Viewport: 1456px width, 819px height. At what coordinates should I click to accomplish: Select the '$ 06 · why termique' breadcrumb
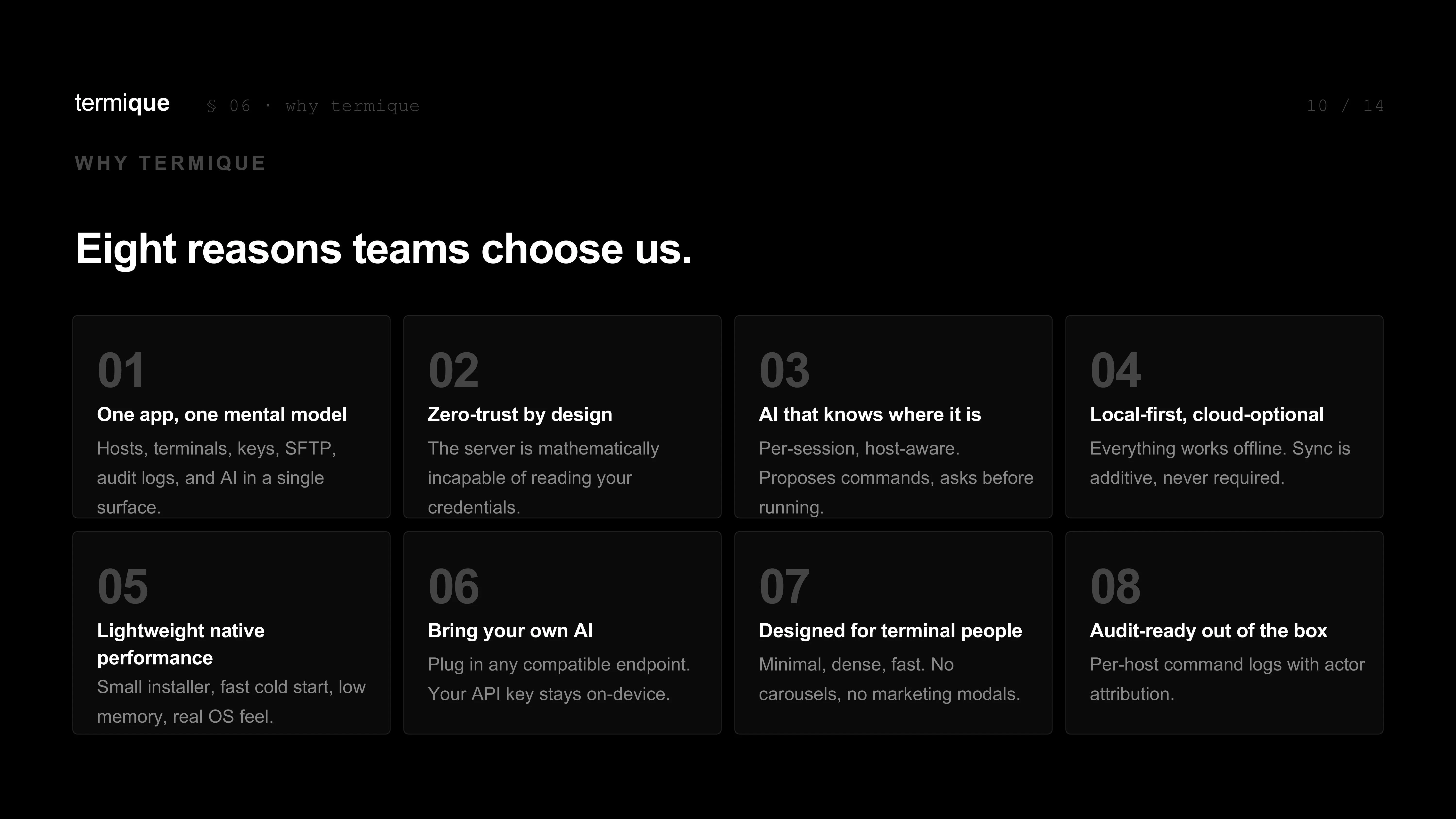313,106
